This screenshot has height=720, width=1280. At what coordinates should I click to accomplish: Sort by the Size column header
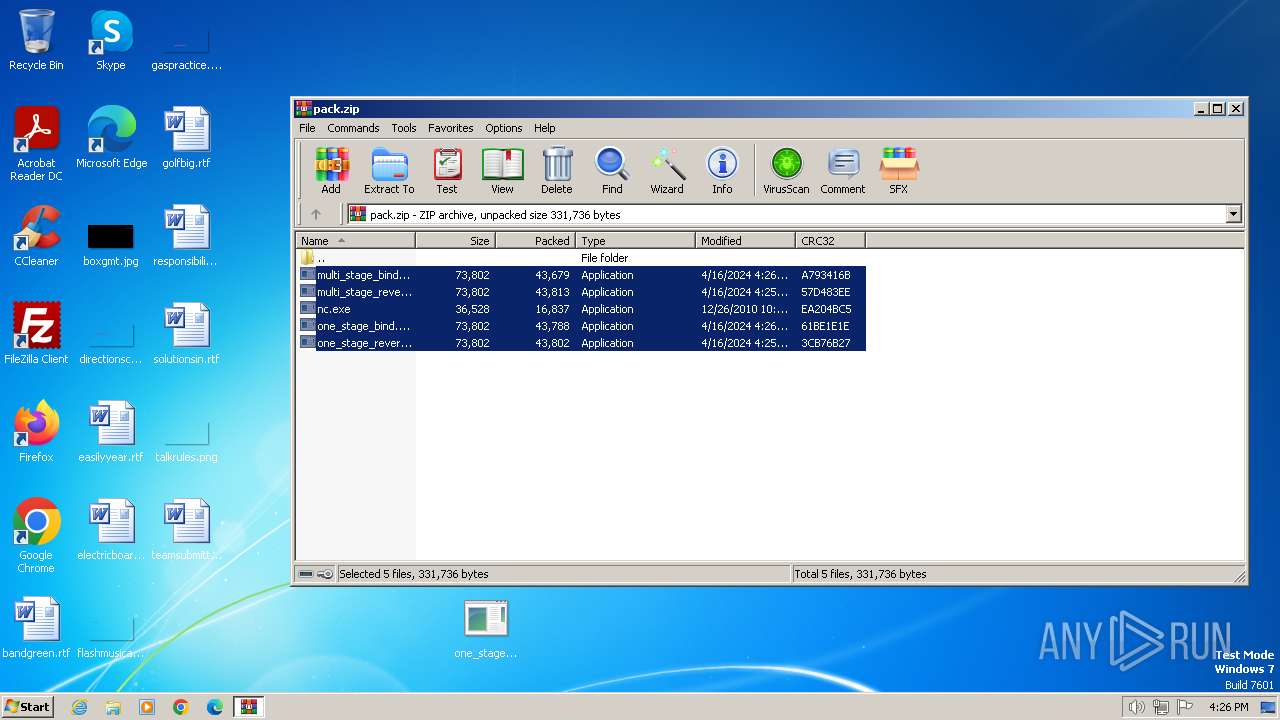click(x=455, y=241)
